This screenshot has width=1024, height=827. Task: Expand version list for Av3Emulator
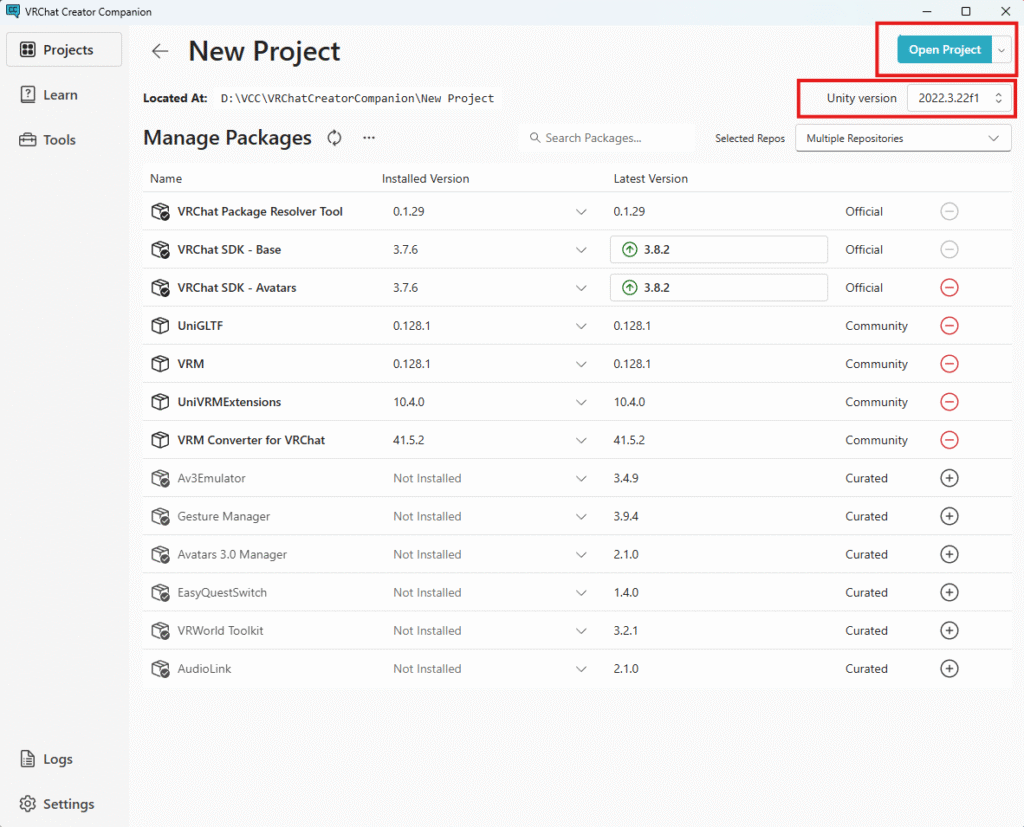point(581,478)
